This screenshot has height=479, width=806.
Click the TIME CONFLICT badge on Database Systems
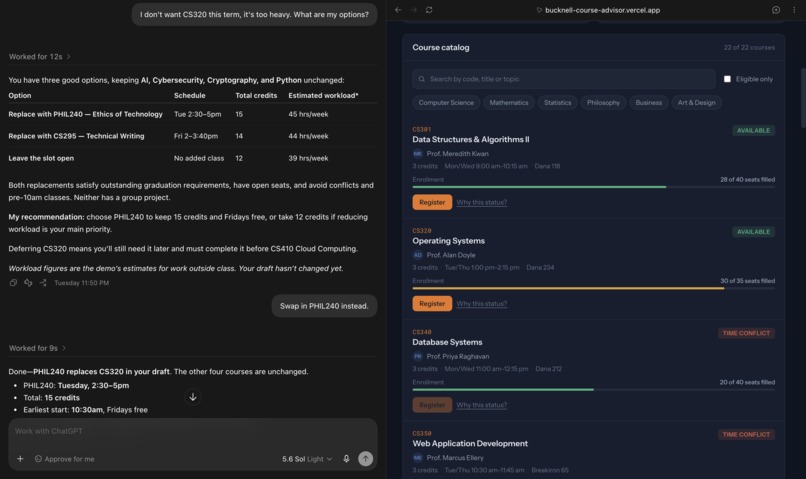pyautogui.click(x=746, y=333)
